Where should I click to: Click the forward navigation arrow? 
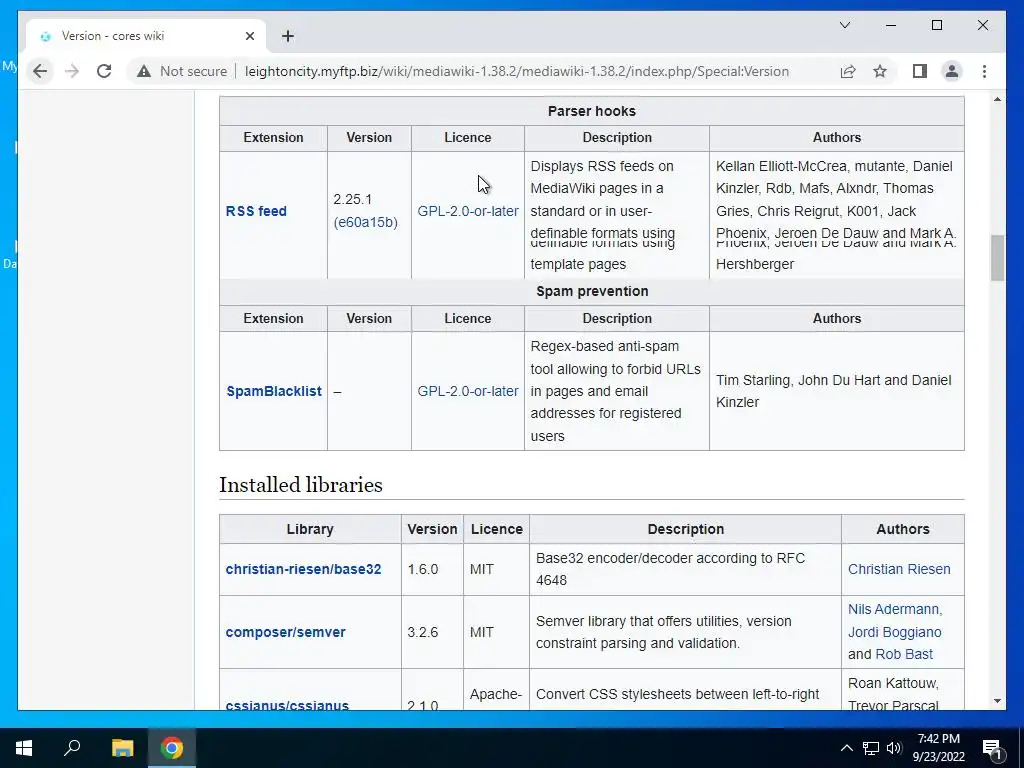pyautogui.click(x=72, y=71)
